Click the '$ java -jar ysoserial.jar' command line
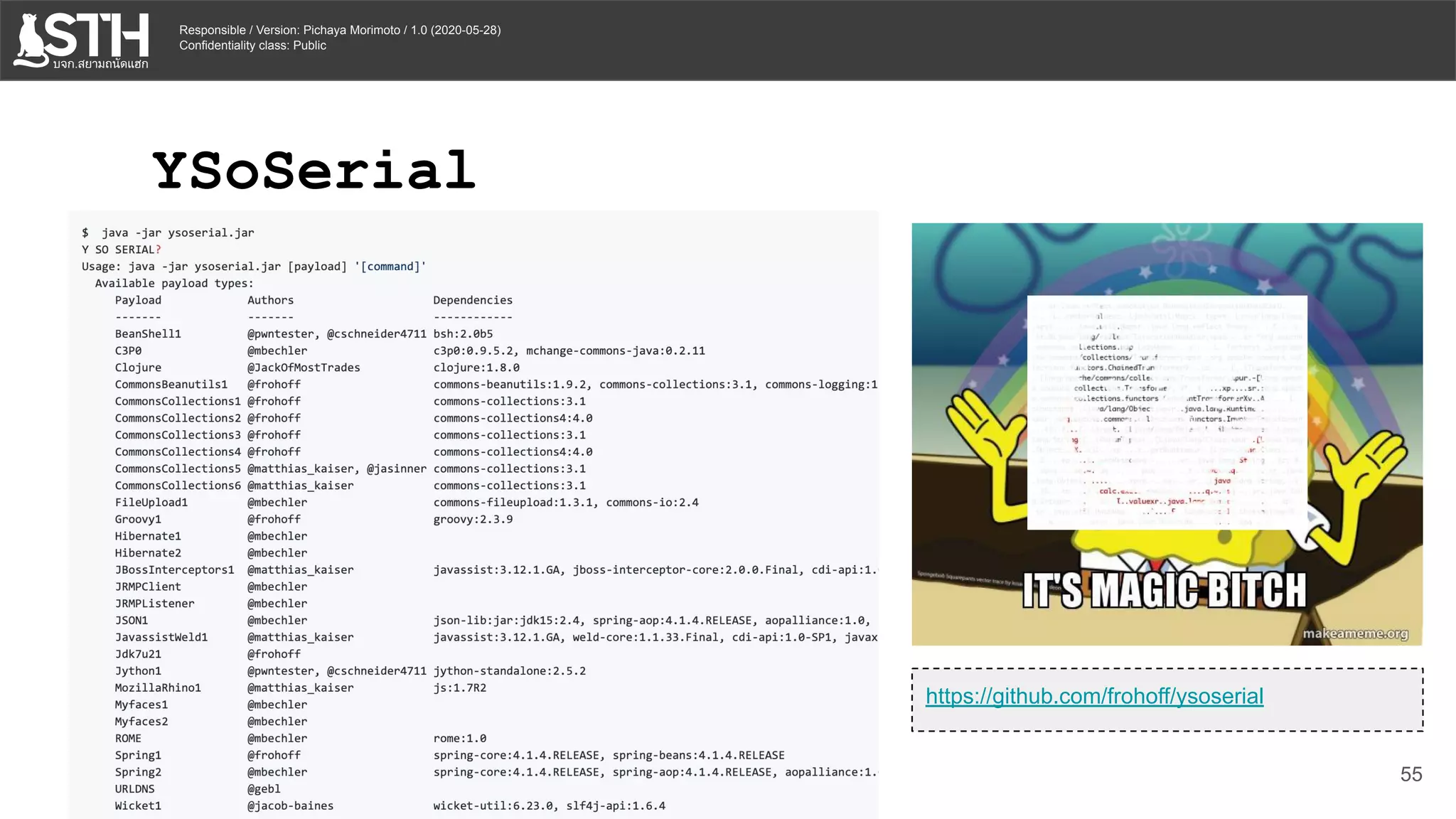Image resolution: width=1456 pixels, height=819 pixels. pos(168,232)
